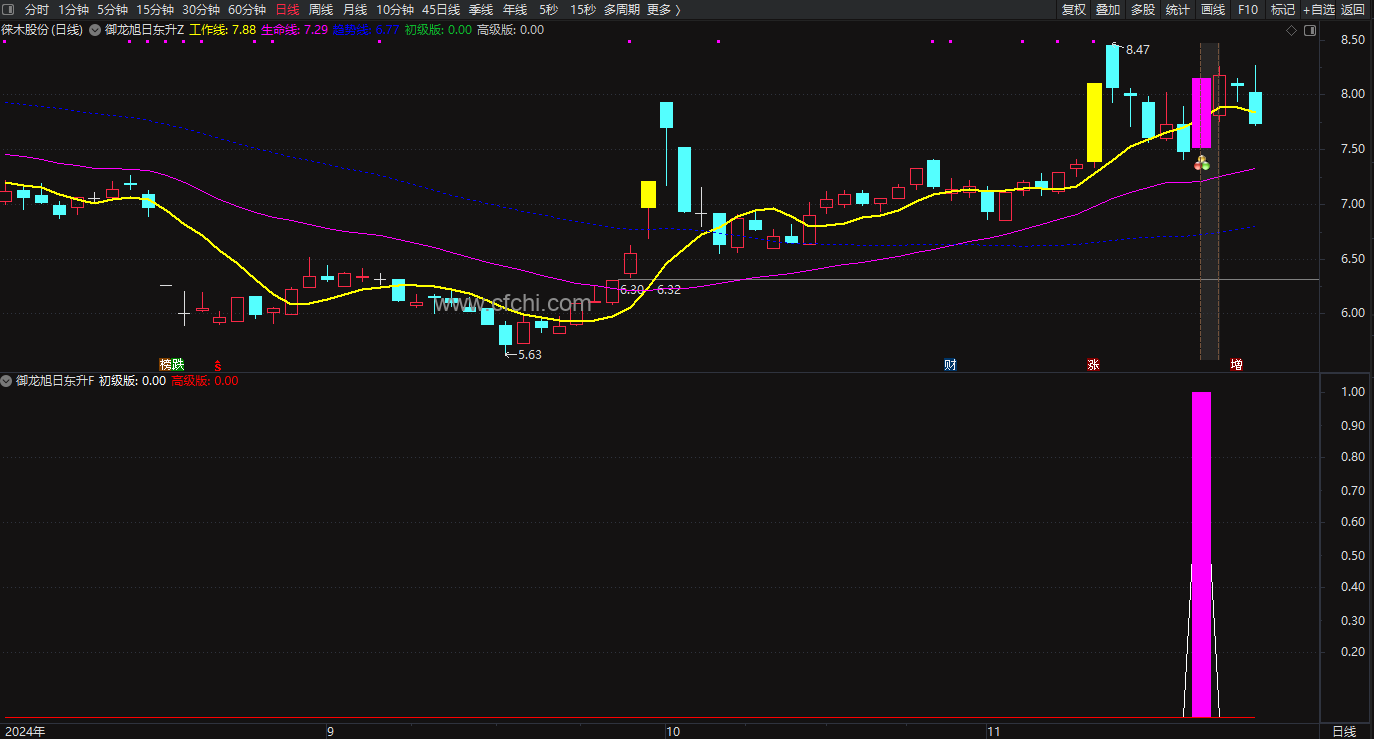Click the 增 event marker icon
Image resolution: width=1374 pixels, height=739 pixels.
pyautogui.click(x=1236, y=365)
